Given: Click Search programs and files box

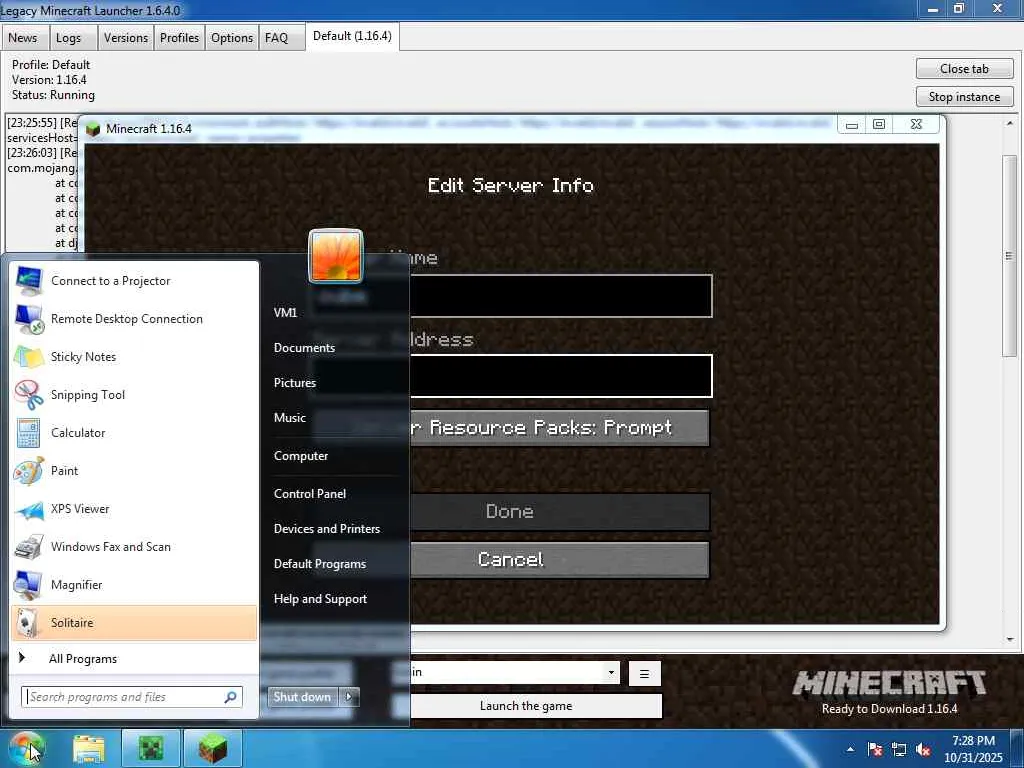Looking at the screenshot, I should pyautogui.click(x=132, y=697).
